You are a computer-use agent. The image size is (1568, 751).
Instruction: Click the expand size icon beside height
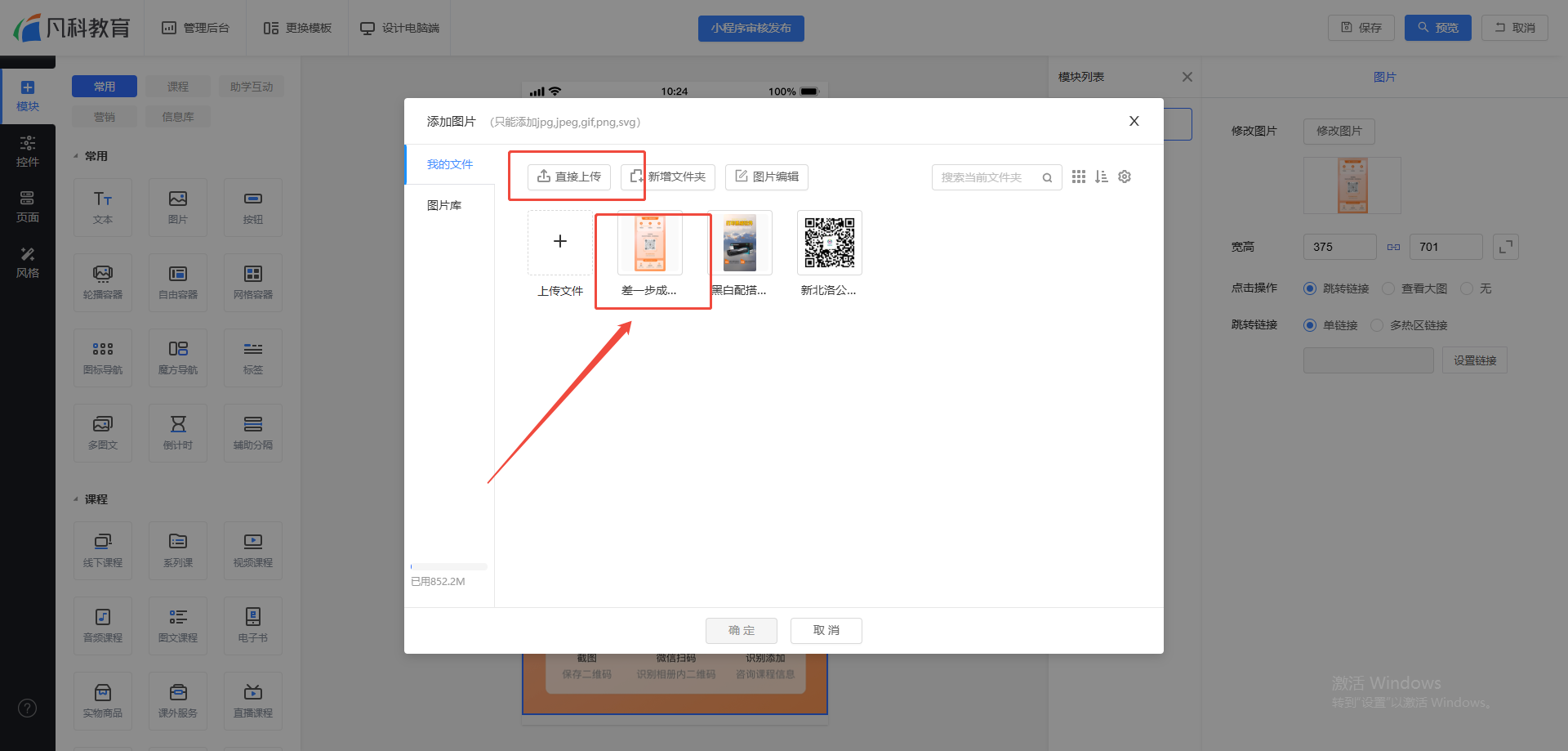point(1505,247)
